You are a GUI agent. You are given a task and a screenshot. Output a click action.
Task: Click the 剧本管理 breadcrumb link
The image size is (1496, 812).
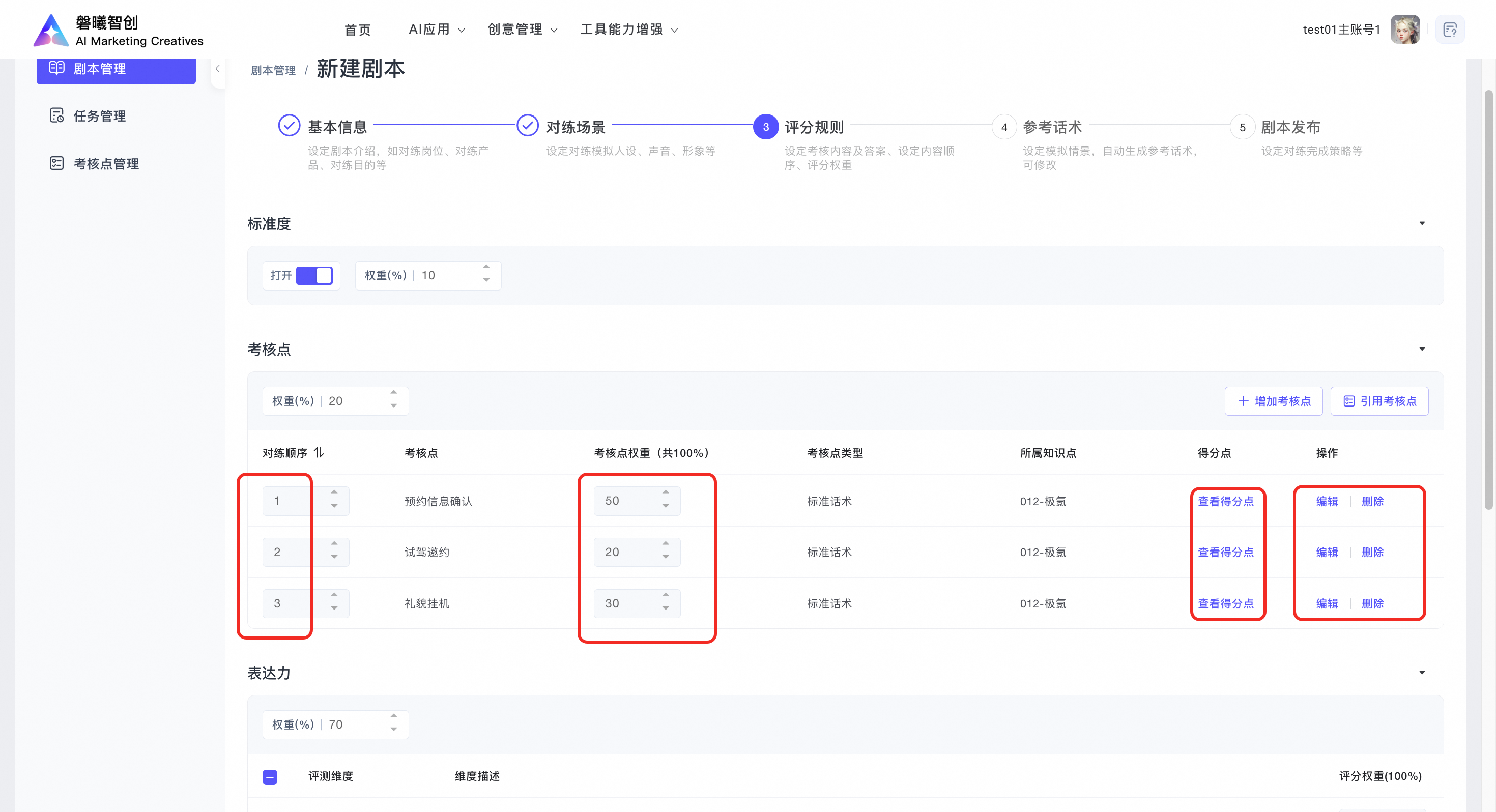[273, 70]
